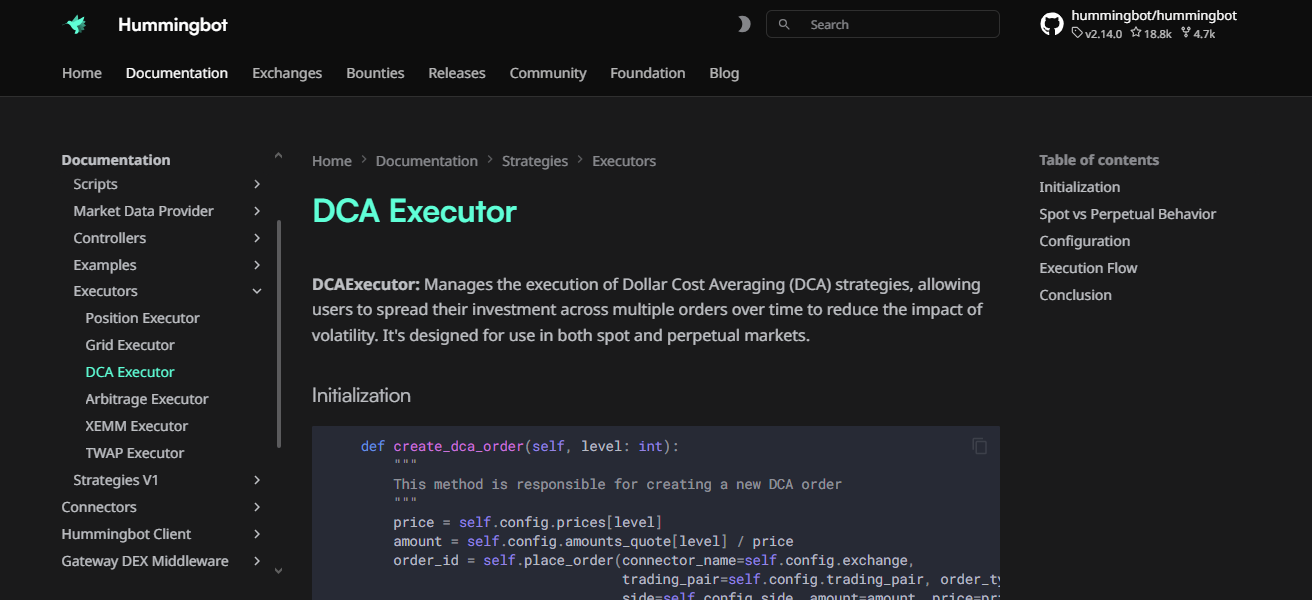Open the Home tab
The height and width of the screenshot is (600, 1312).
coord(82,73)
